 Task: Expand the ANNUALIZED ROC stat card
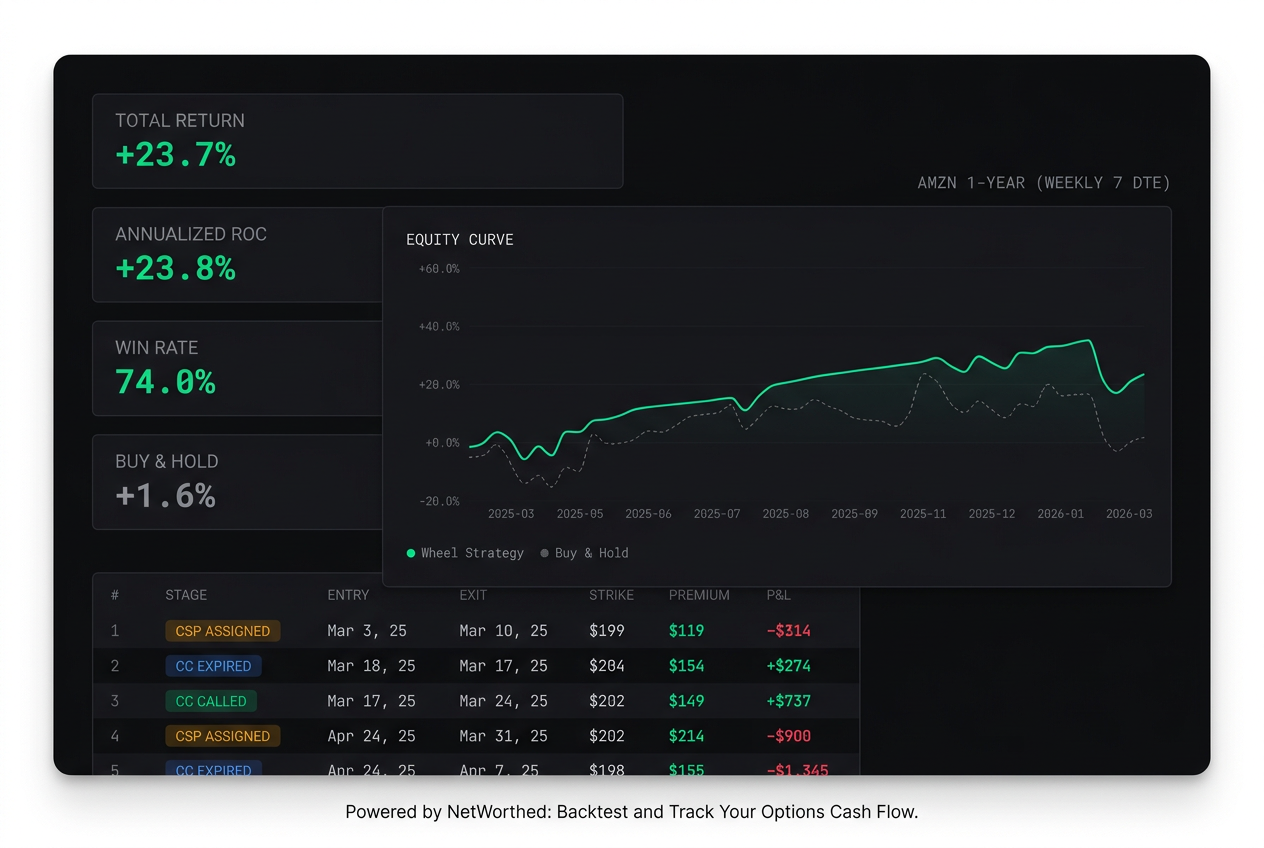coord(237,254)
